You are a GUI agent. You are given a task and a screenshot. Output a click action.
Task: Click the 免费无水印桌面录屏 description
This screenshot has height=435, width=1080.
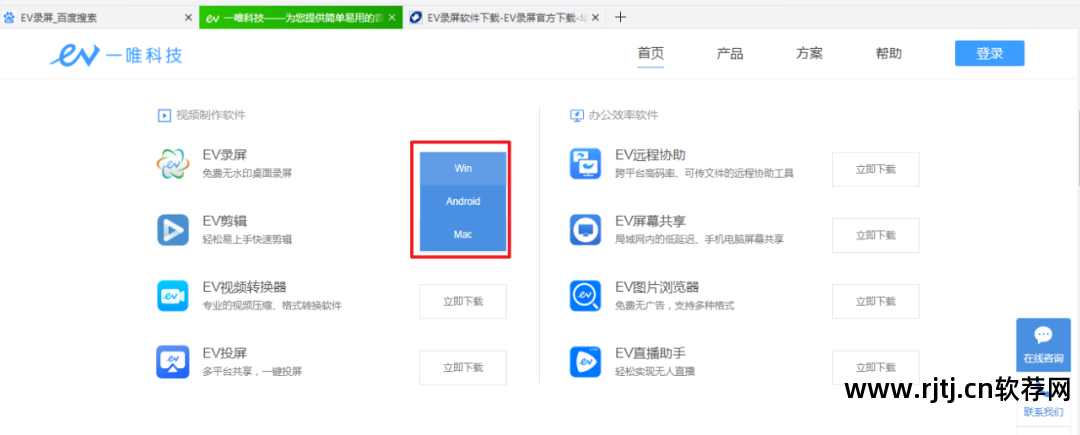pos(247,173)
